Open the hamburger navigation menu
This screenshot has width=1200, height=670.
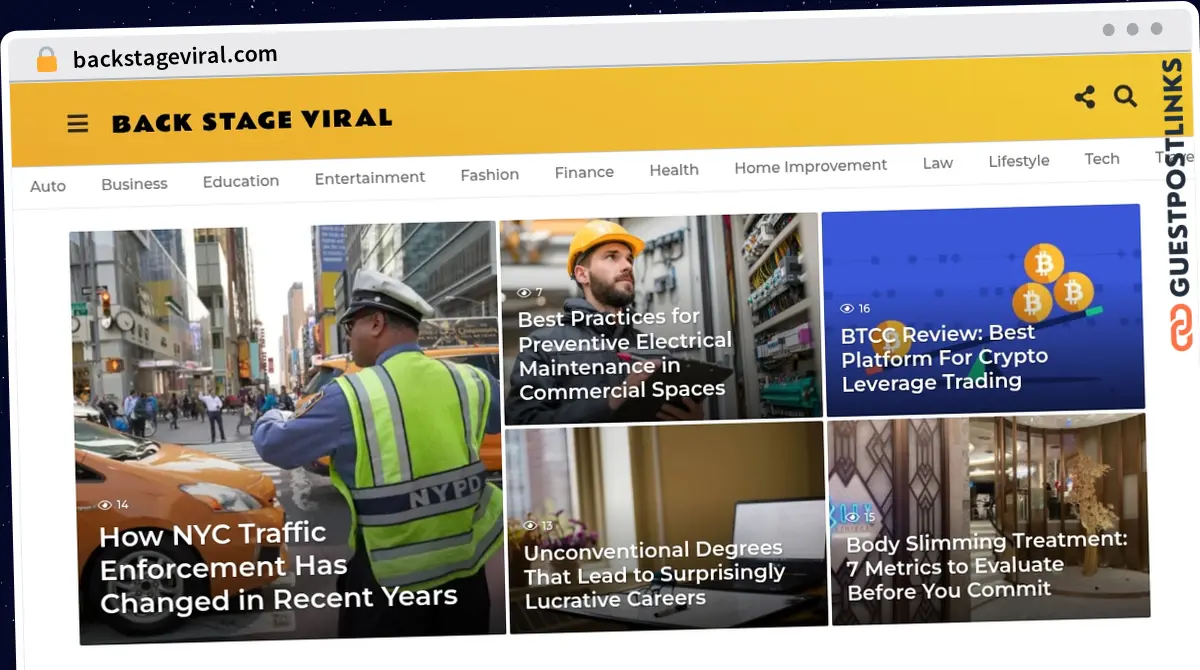77,123
